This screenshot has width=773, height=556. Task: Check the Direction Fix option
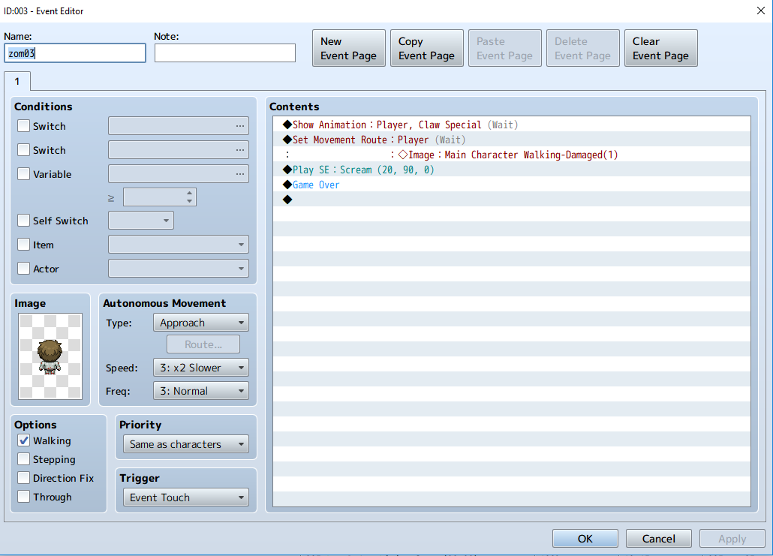23,478
